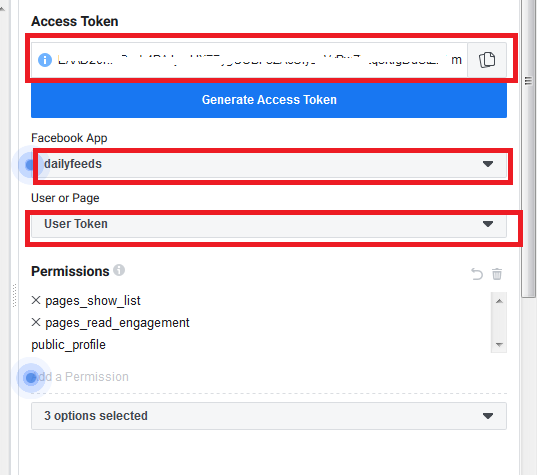Remove the pages_read_engagement permission

pyautogui.click(x=36, y=322)
